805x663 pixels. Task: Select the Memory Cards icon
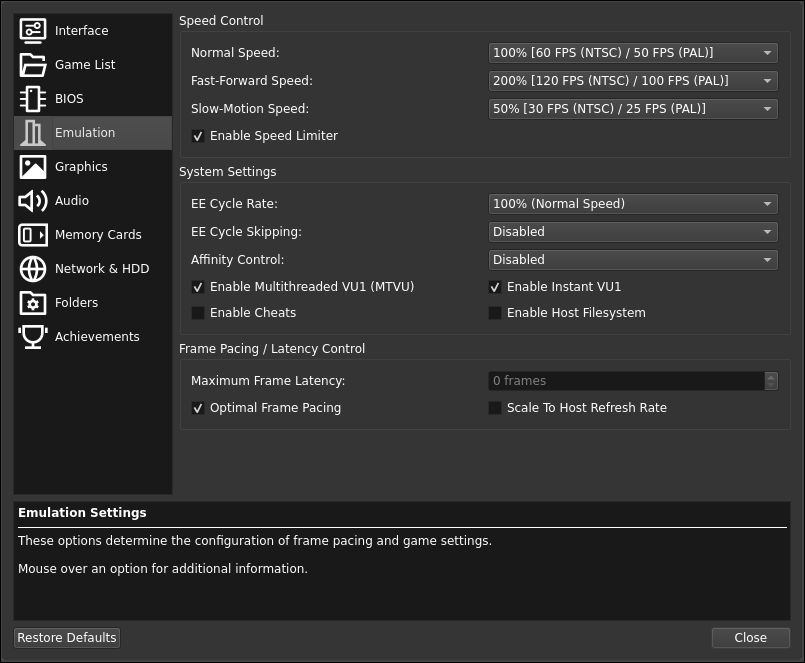pyautogui.click(x=33, y=234)
